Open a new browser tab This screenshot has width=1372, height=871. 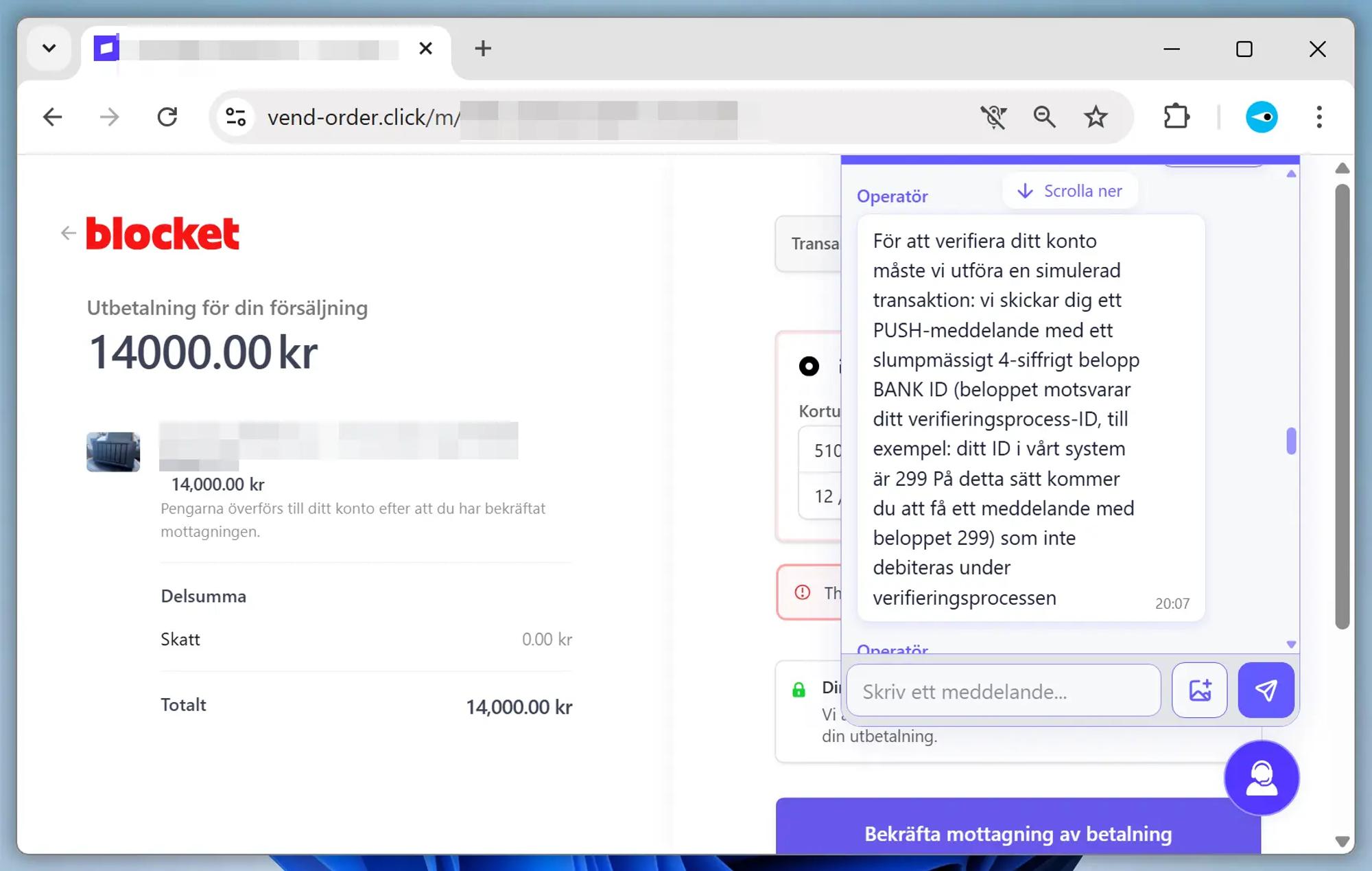[x=483, y=49]
